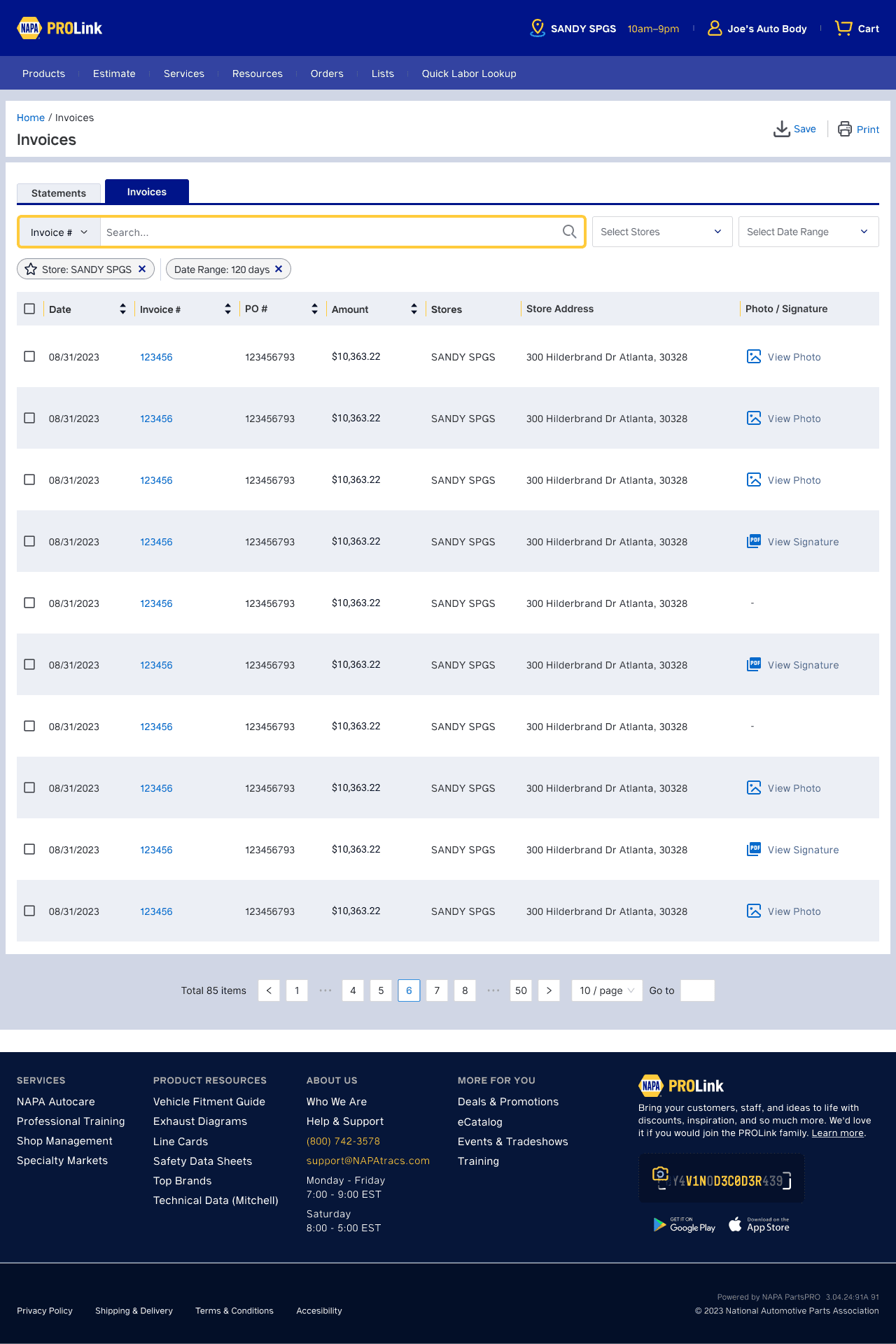
Task: Open the Apple App Store badge
Action: 759,1225
